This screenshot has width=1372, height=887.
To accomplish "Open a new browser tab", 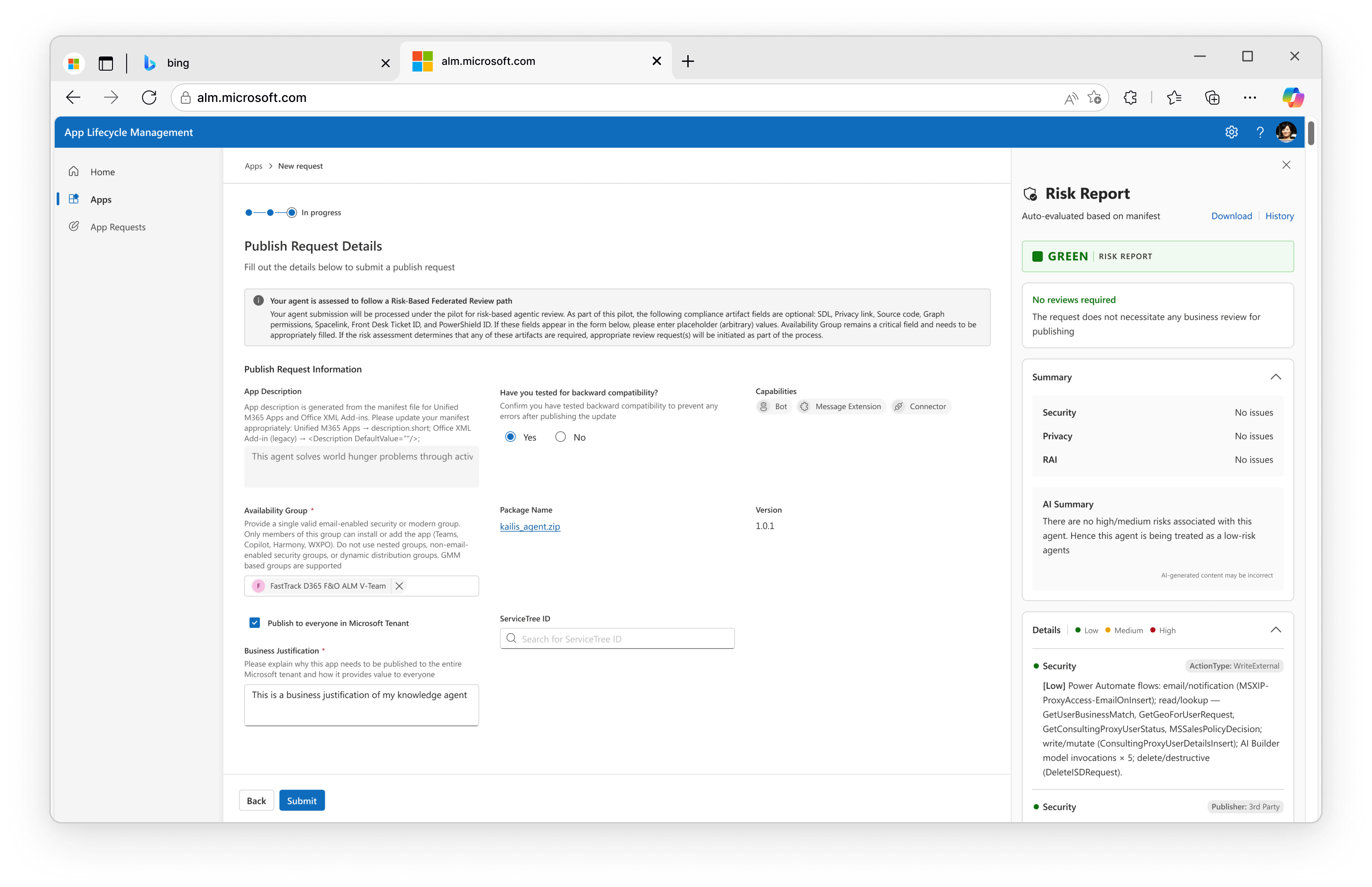I will click(688, 61).
